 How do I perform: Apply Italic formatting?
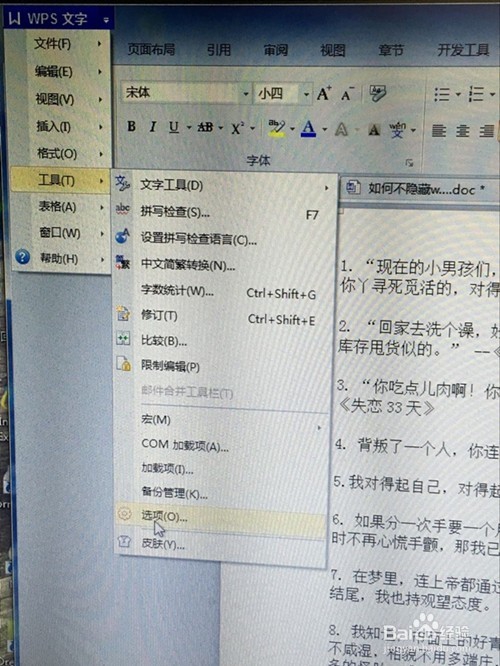click(153, 127)
